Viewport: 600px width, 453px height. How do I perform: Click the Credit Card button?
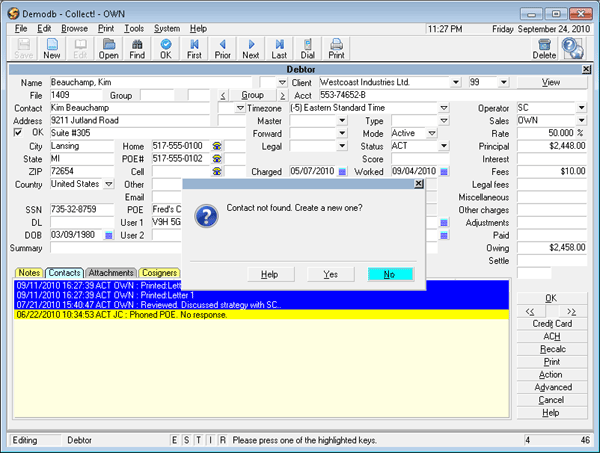(x=551, y=323)
